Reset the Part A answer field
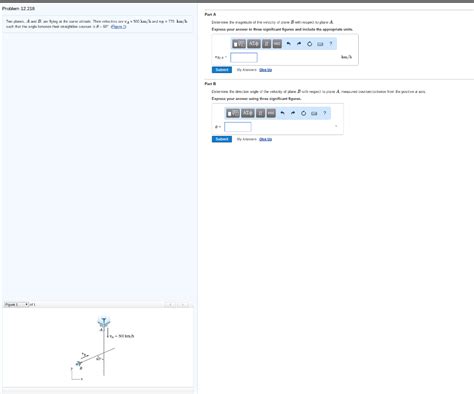474x394 pixels. tap(309, 44)
